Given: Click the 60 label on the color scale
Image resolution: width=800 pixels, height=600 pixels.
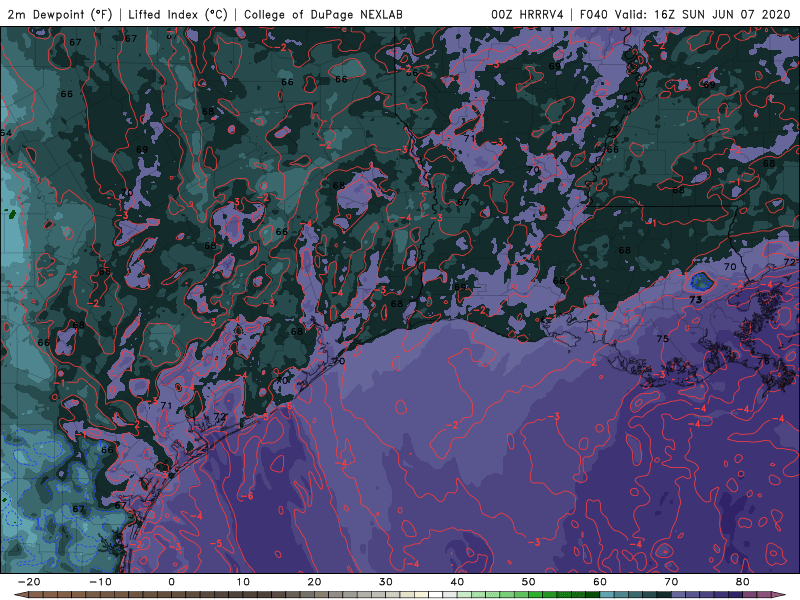Looking at the screenshot, I should point(600,582).
